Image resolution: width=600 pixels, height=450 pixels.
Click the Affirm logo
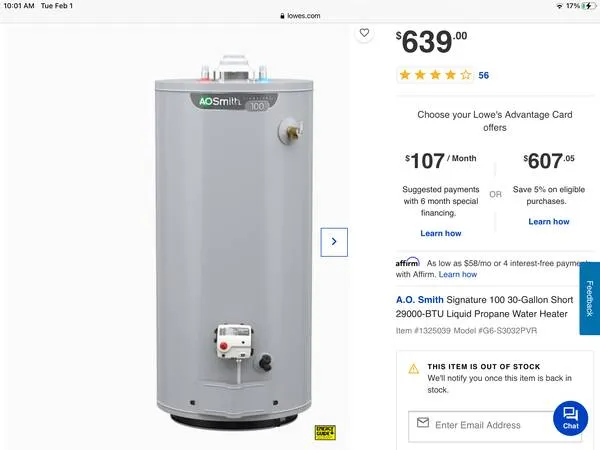point(408,262)
